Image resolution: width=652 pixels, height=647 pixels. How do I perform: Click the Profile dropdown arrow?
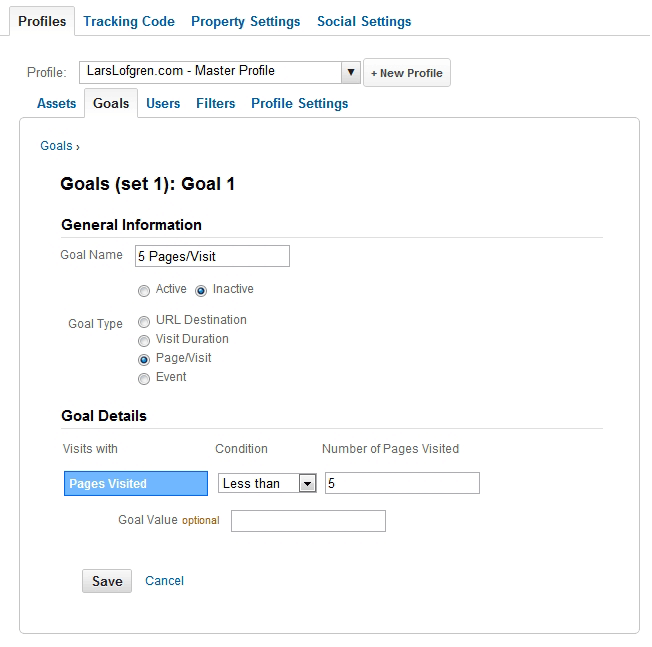(x=351, y=72)
